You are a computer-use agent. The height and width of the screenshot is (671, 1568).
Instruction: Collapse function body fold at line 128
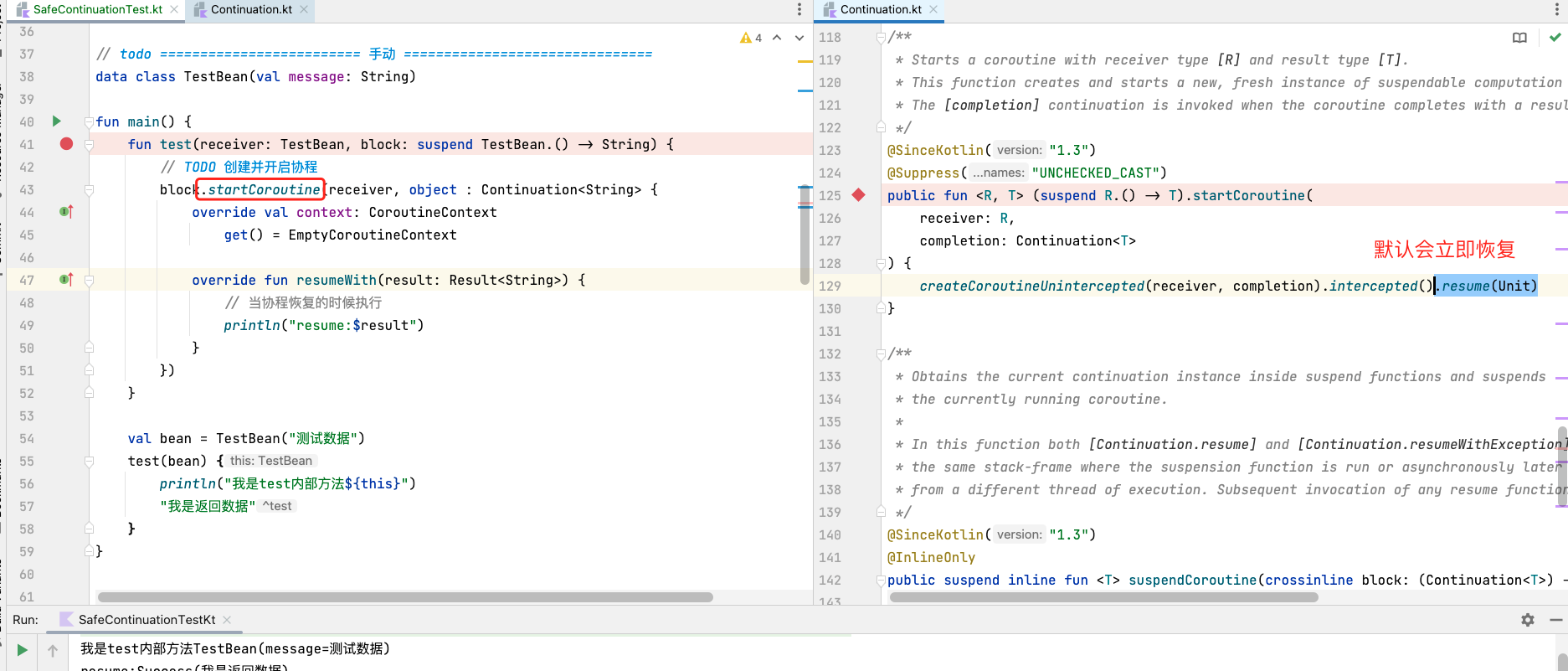881,264
